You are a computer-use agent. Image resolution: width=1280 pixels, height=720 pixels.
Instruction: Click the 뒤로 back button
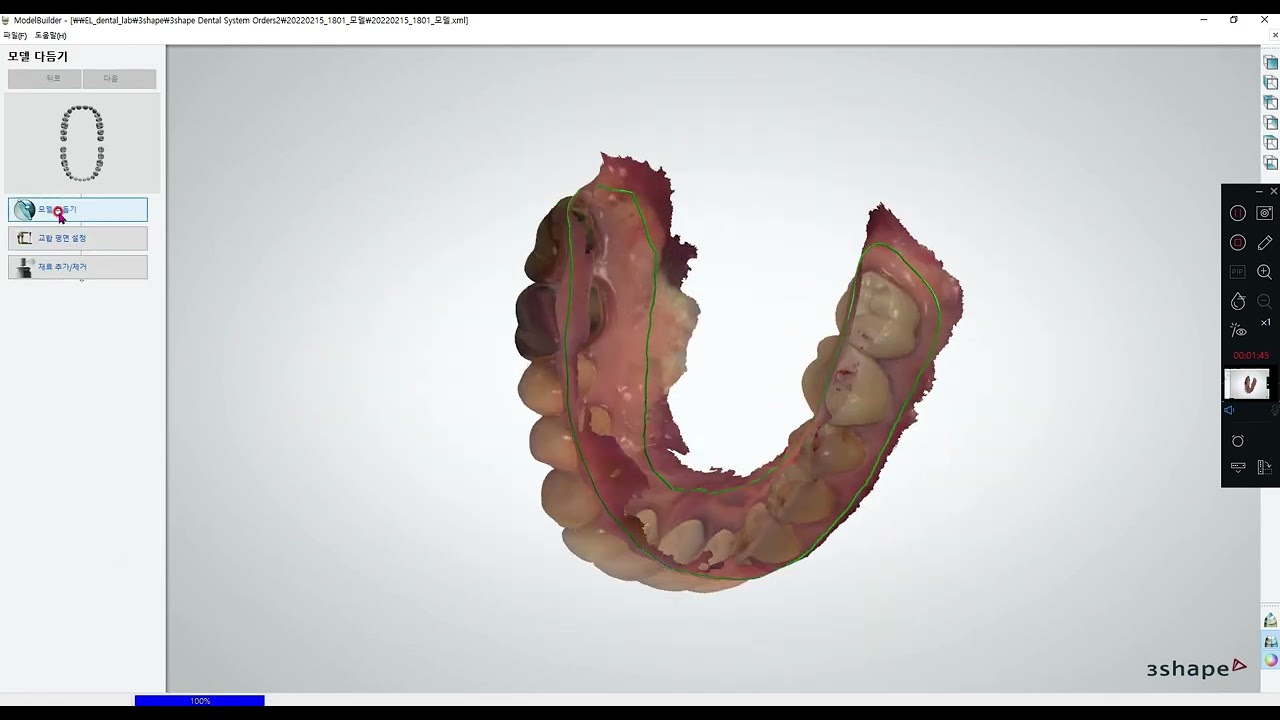45,78
